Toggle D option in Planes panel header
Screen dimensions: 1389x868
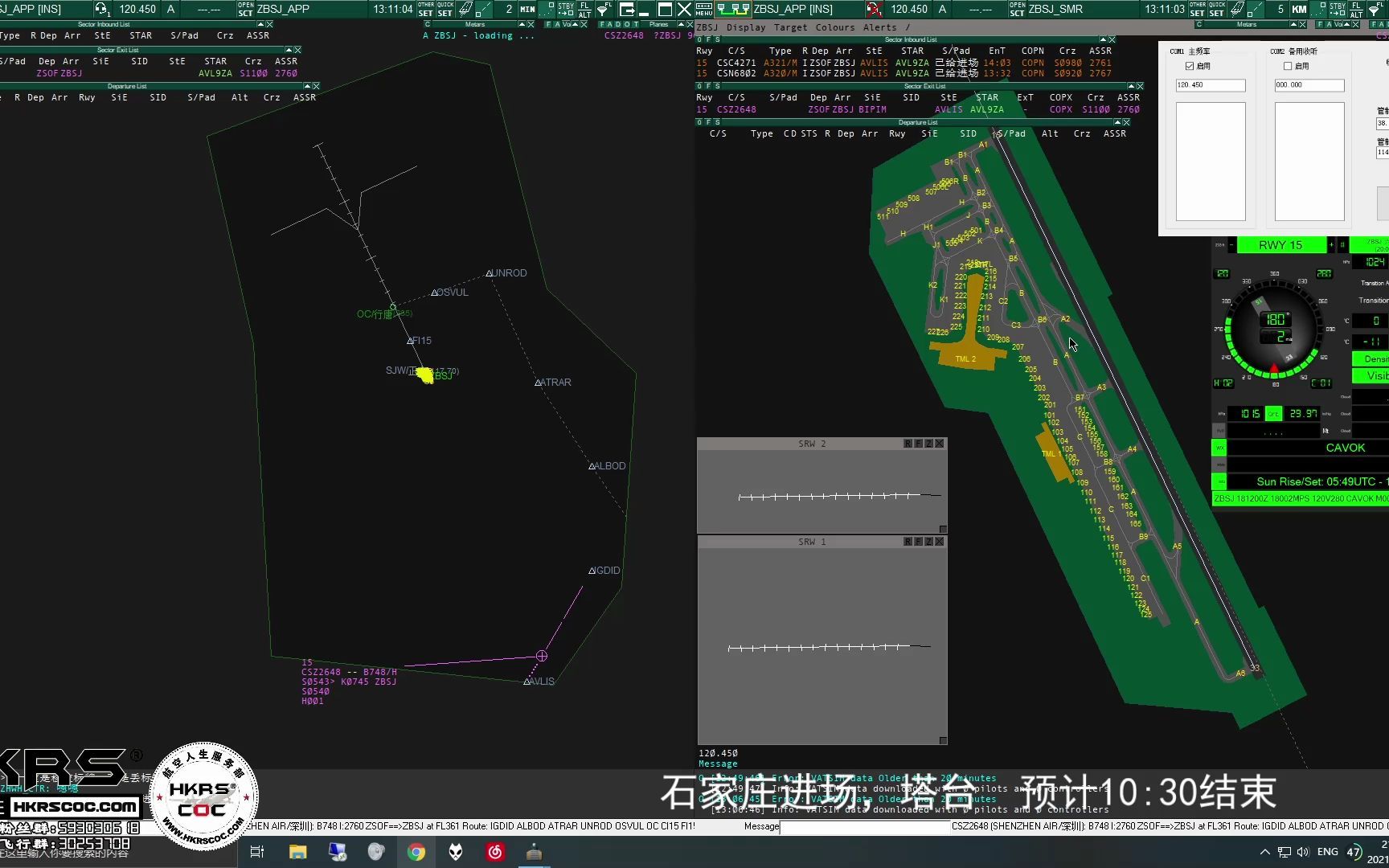pyautogui.click(x=618, y=24)
